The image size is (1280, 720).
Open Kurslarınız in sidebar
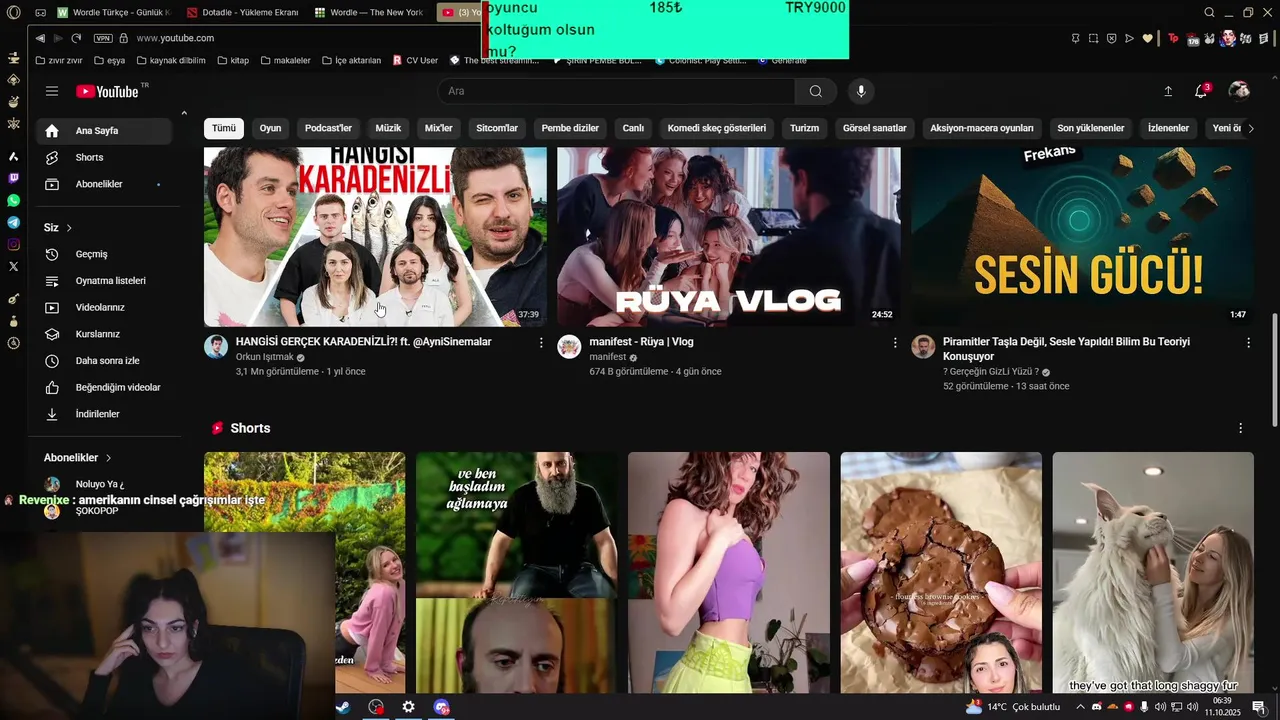tap(105, 334)
